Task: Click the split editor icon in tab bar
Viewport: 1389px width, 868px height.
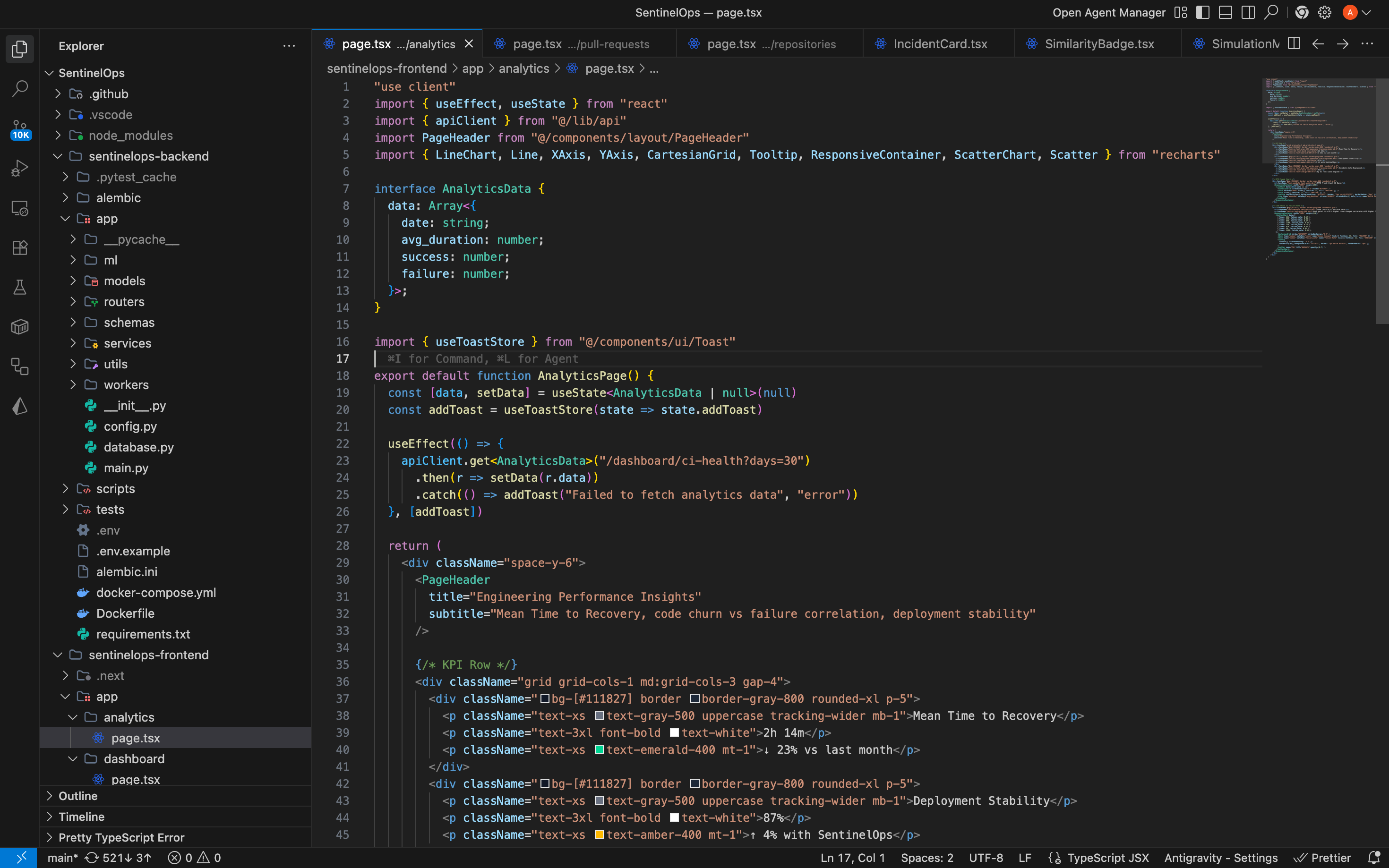Action: (x=1294, y=43)
